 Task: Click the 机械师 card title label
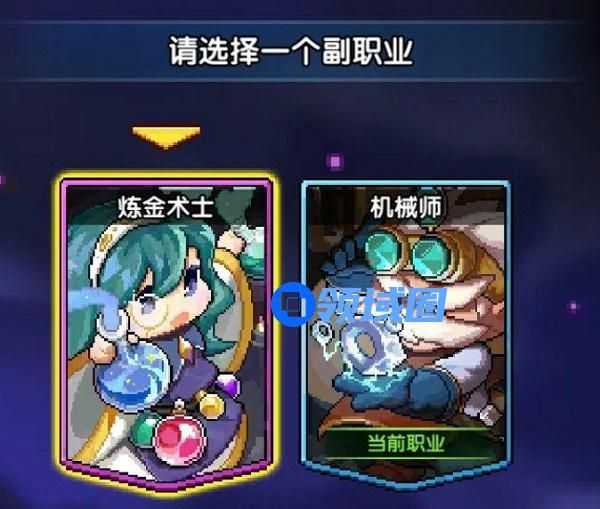tap(405, 208)
